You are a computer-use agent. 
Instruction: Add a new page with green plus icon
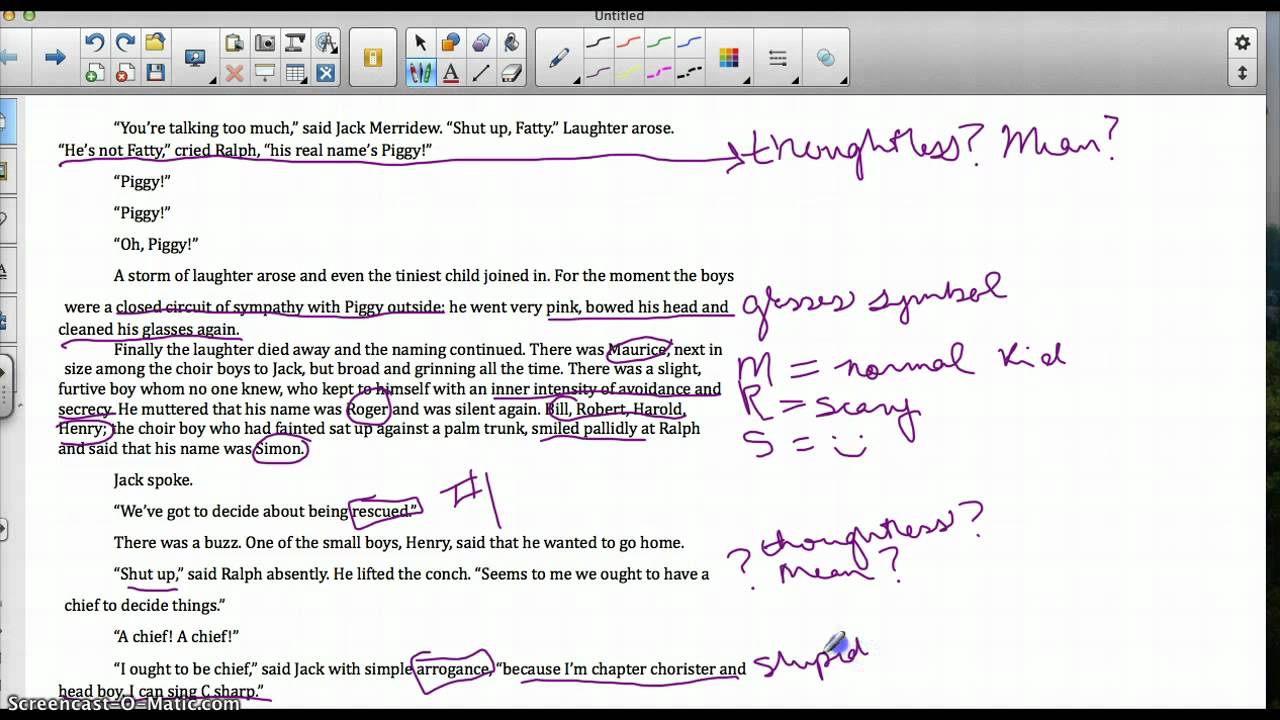click(94, 72)
